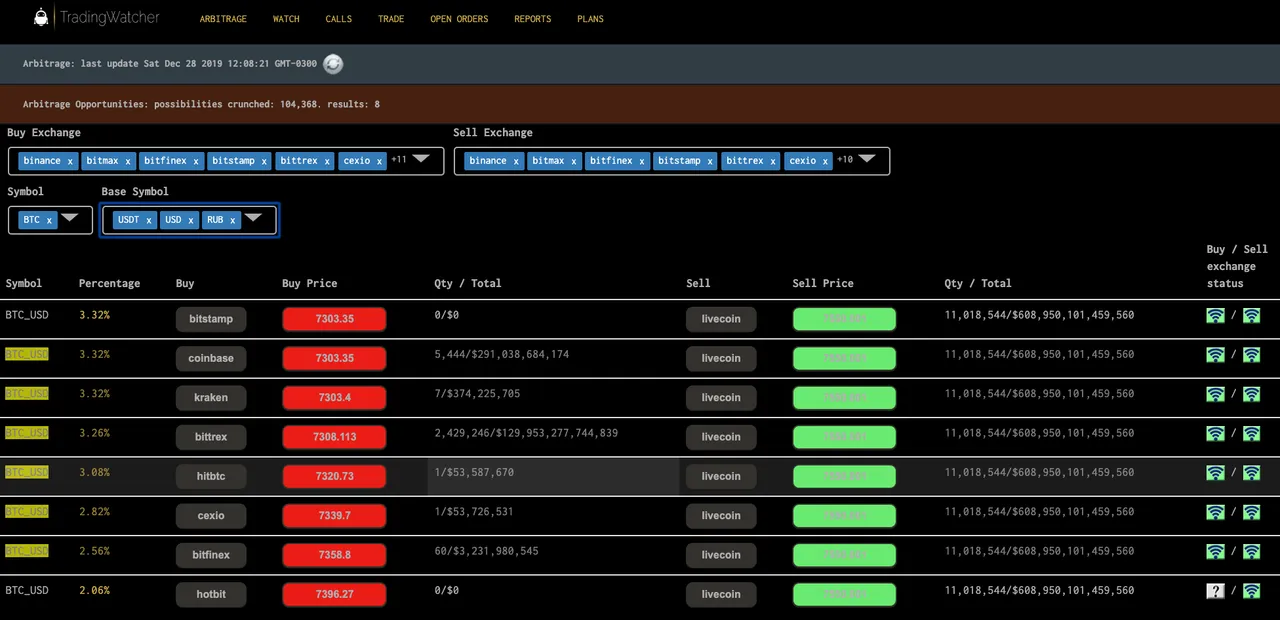Click the coinbase buy exchange button
Image resolution: width=1280 pixels, height=620 pixels.
(211, 358)
